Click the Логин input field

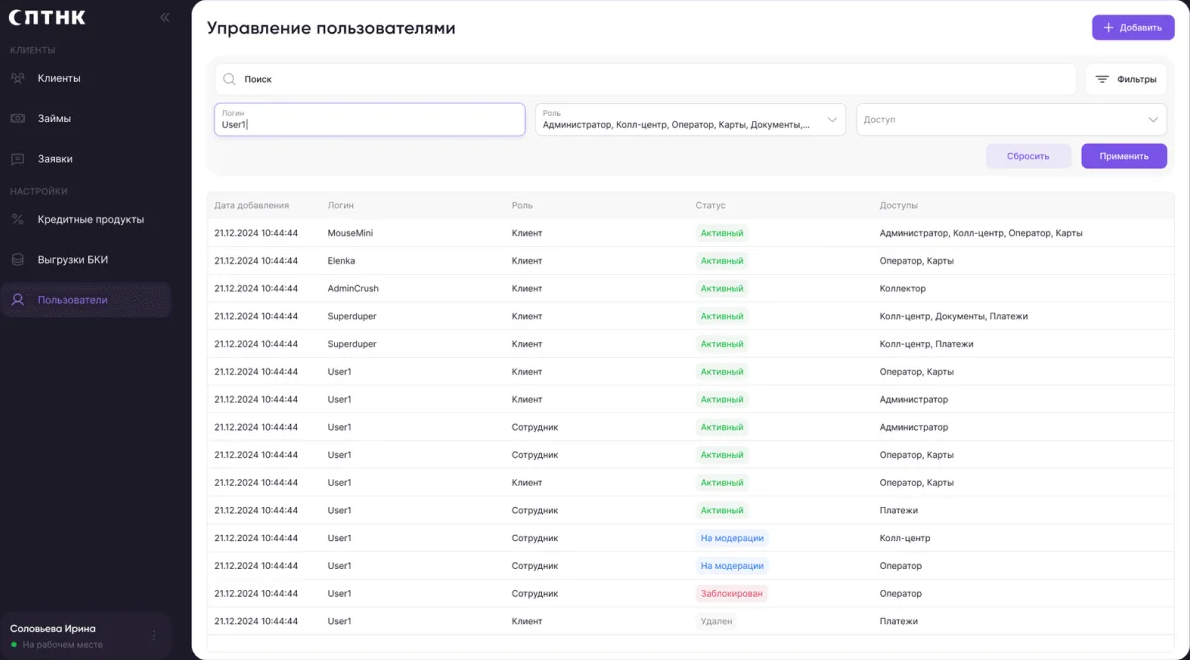(370, 120)
